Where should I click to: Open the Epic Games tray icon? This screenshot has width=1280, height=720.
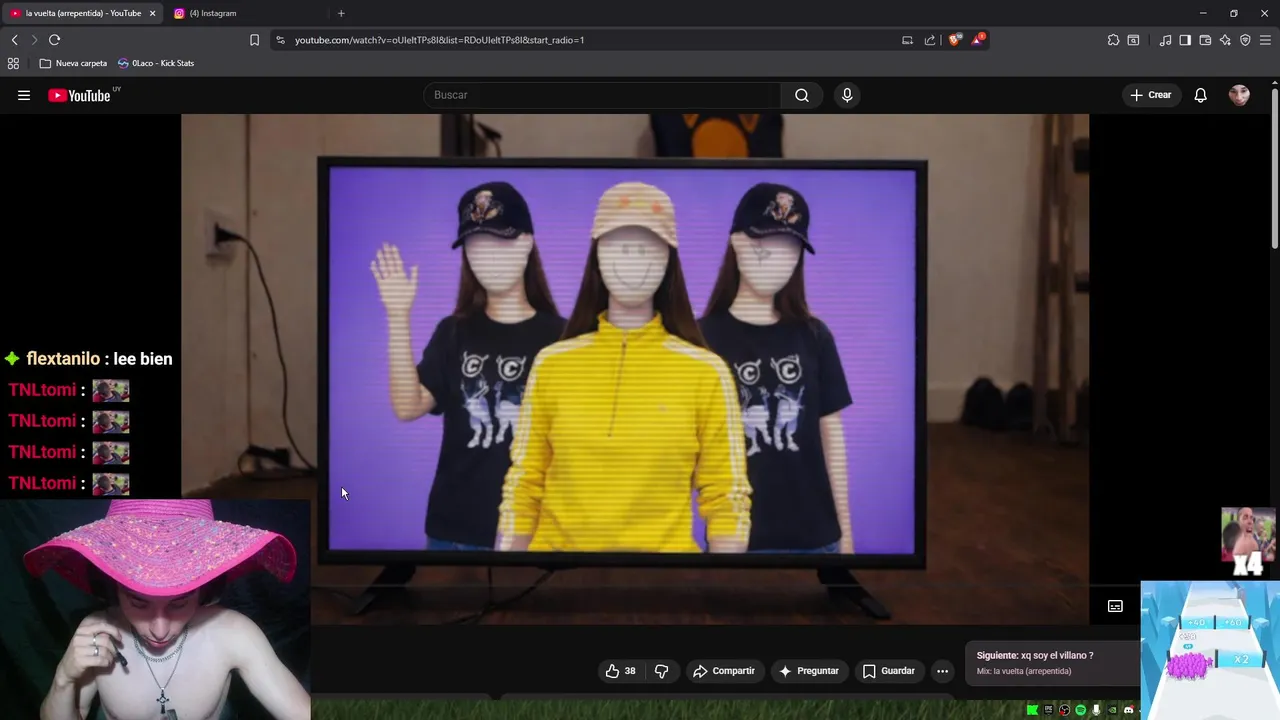1048,710
